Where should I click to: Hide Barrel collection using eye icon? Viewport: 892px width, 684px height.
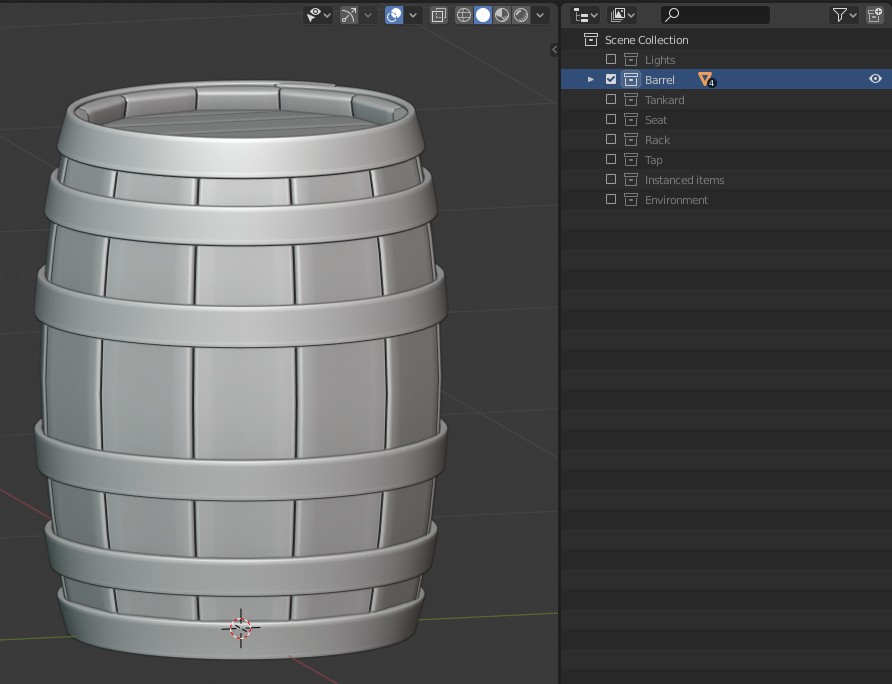click(875, 80)
